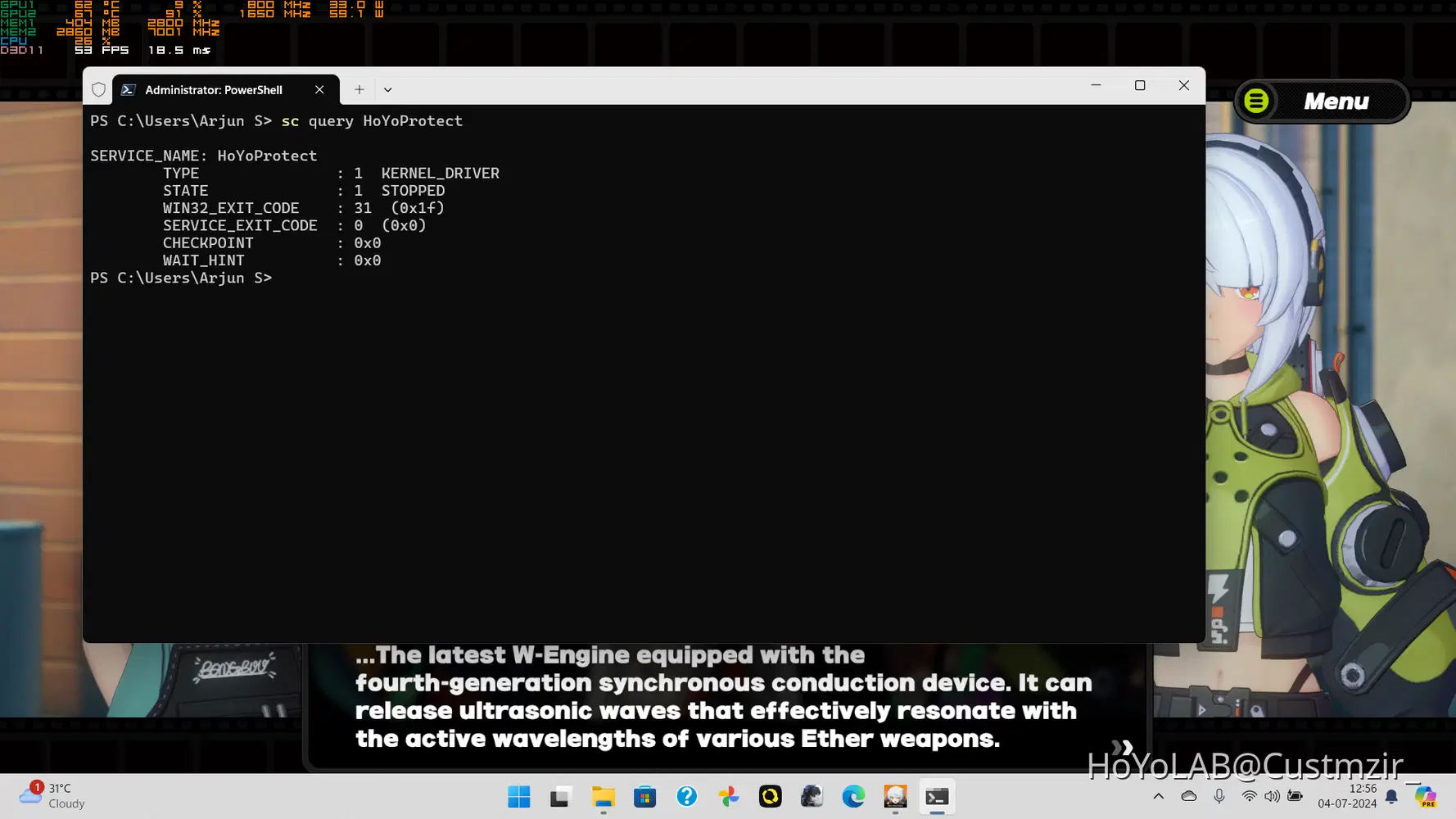Open the weather widget showing 31°C Cloudy
Viewport: 1456px width, 819px height.
click(x=52, y=796)
